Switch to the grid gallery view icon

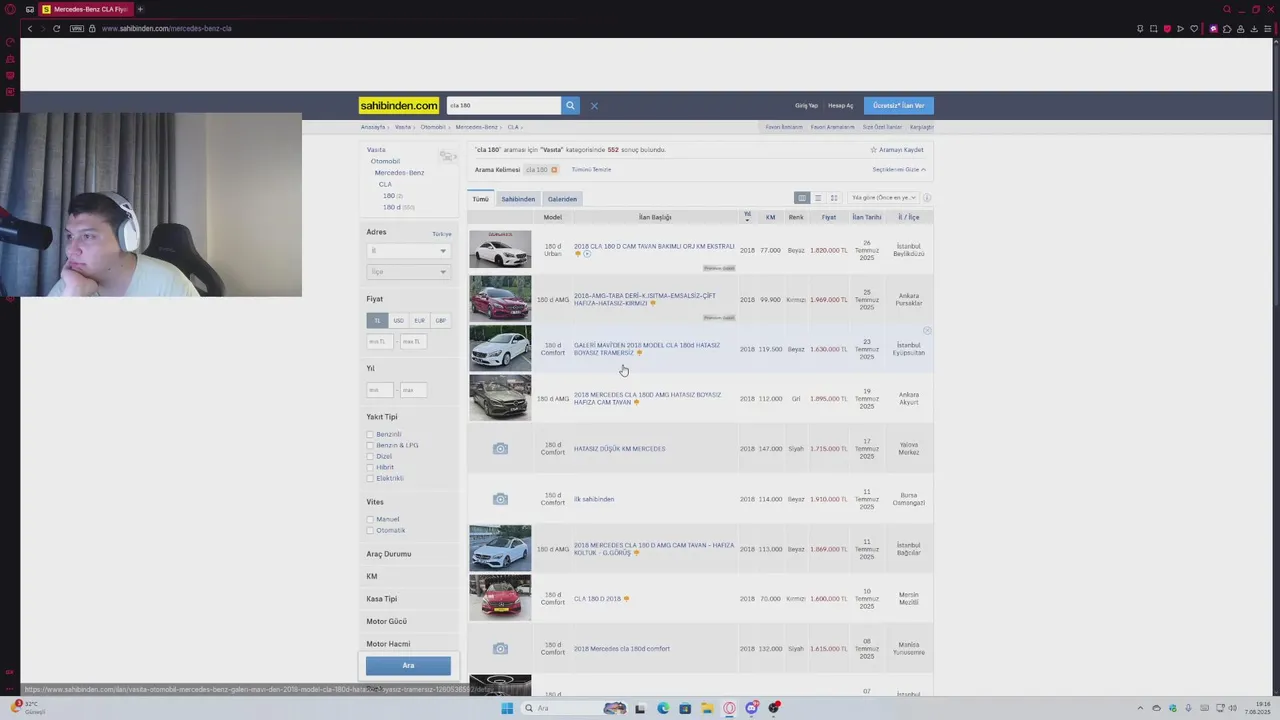coord(834,198)
